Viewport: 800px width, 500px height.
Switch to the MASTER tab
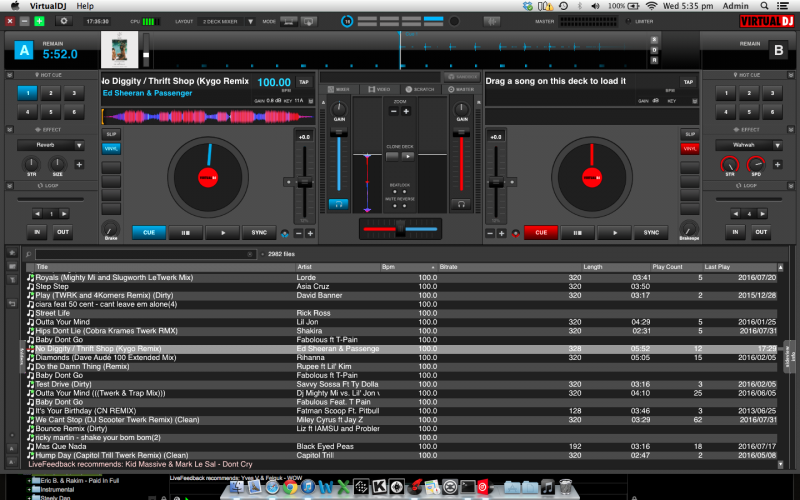click(461, 89)
